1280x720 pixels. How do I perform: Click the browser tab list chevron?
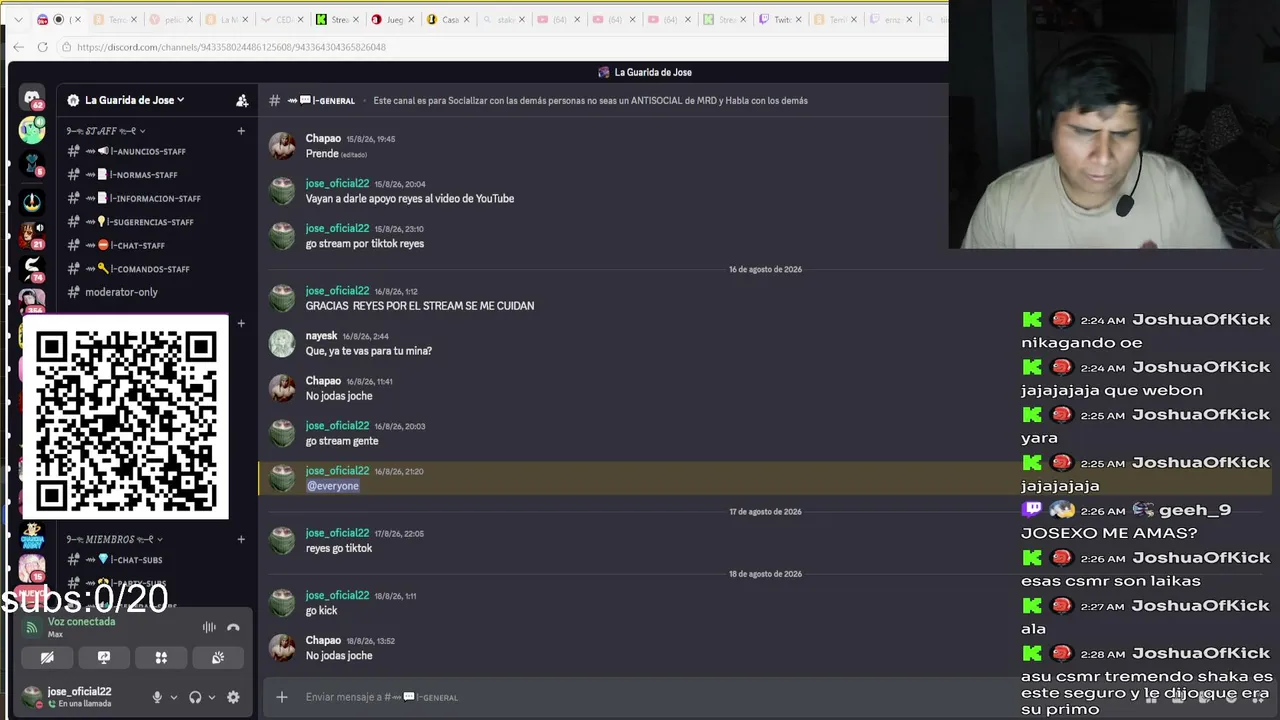(x=18, y=19)
